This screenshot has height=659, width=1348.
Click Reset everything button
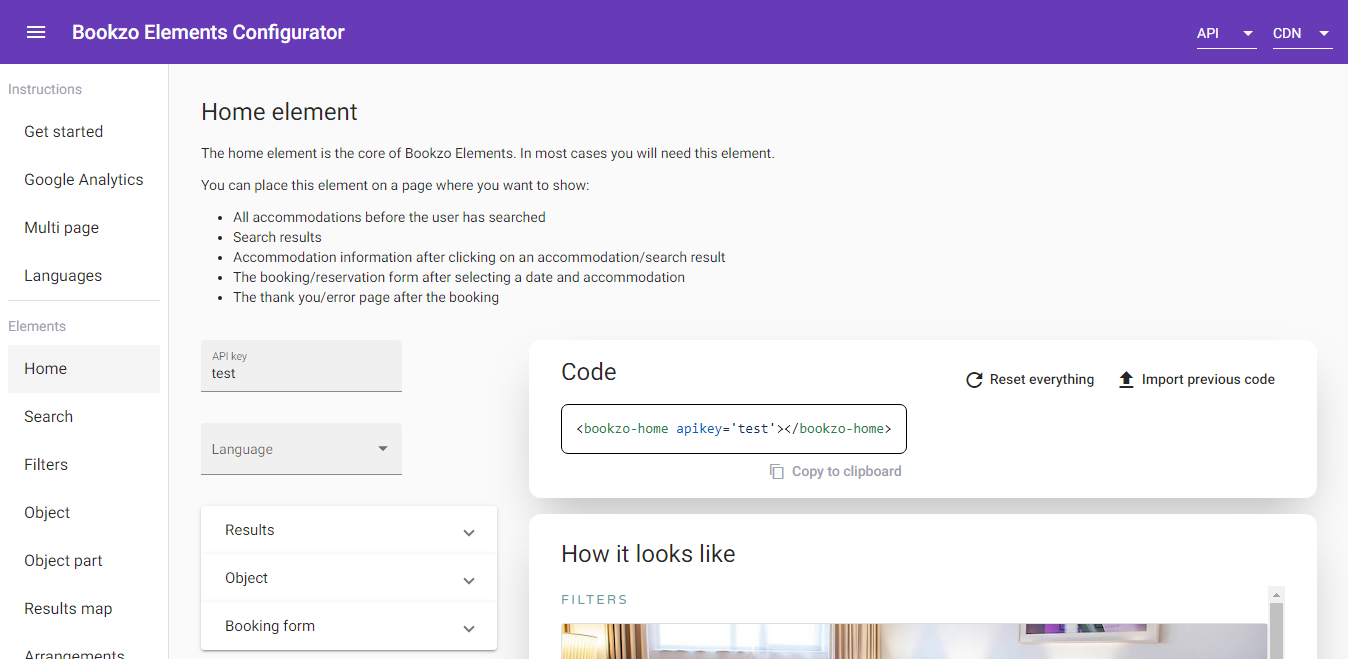pos(1029,380)
